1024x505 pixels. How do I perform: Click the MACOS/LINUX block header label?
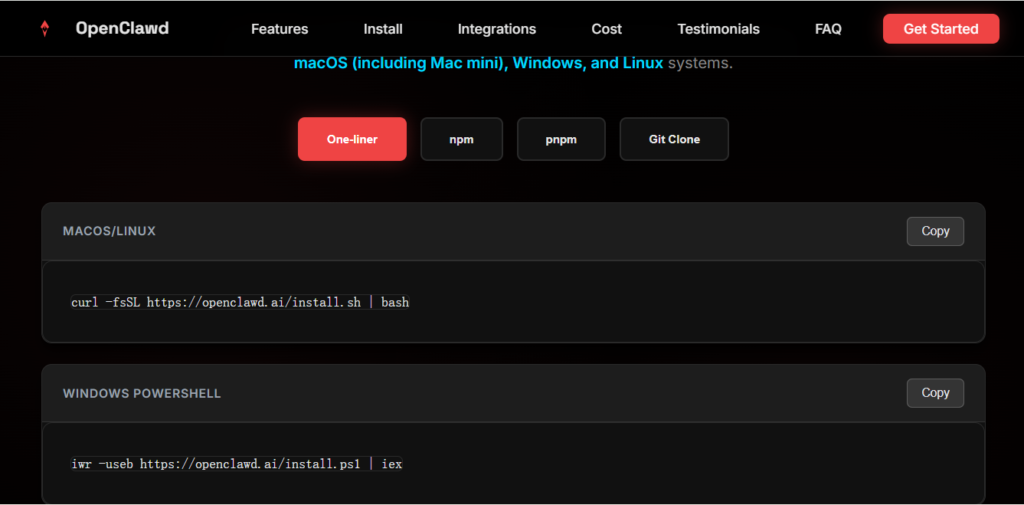(x=109, y=231)
